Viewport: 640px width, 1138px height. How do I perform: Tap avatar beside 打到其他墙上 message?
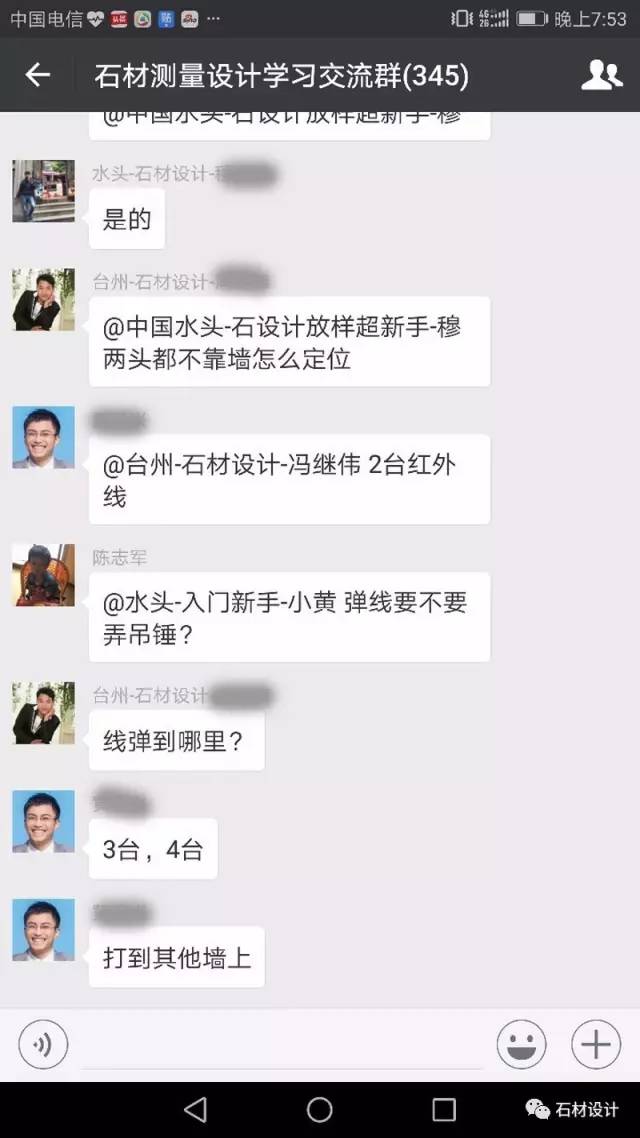click(x=44, y=930)
